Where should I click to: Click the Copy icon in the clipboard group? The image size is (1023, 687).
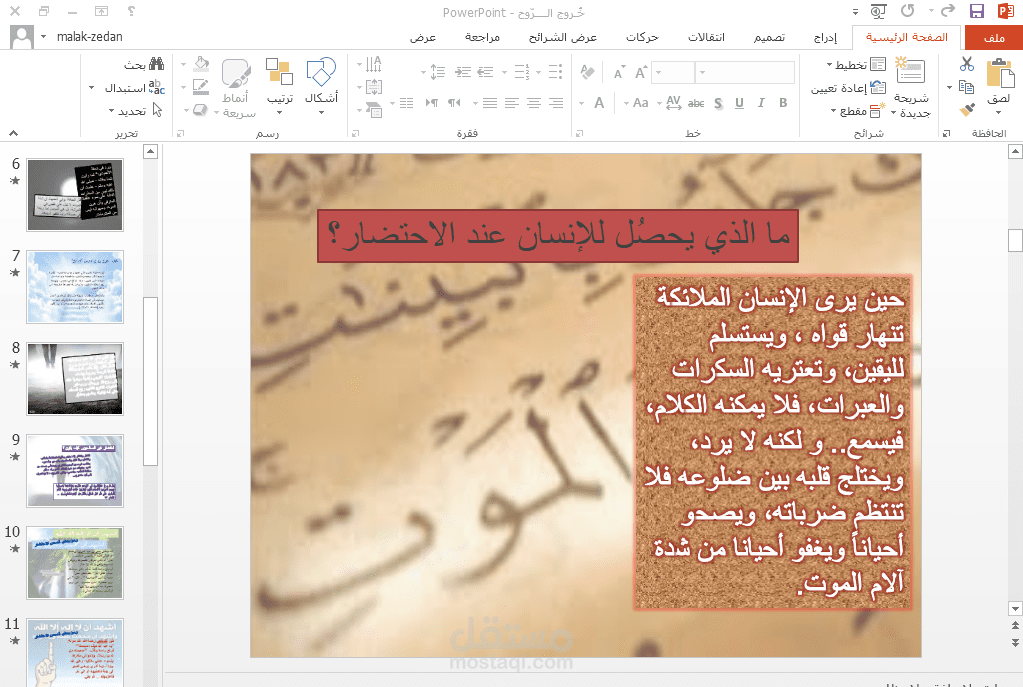pos(966,87)
